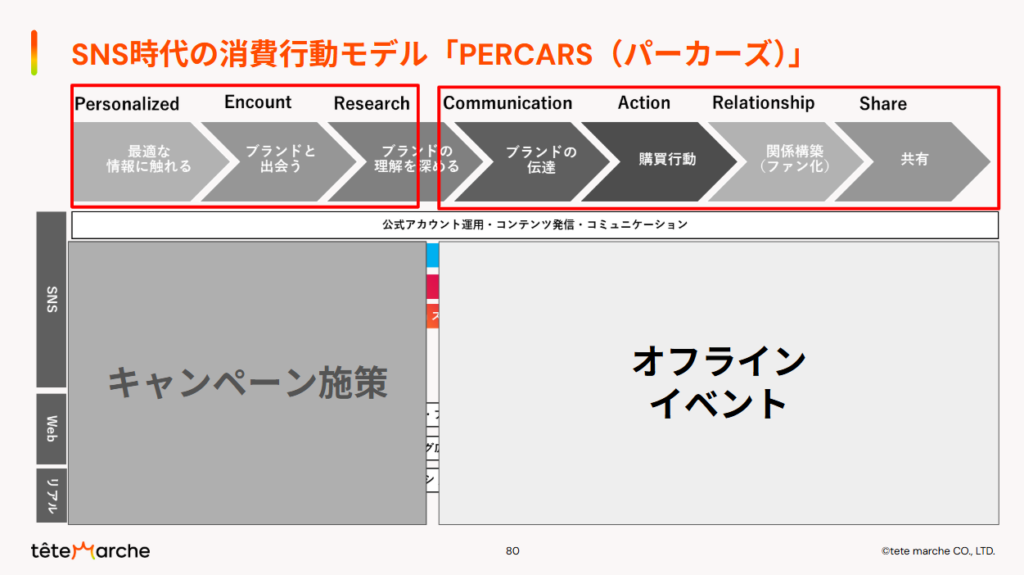Click the 公式アカウント運用 bar
Image resolution: width=1024 pixels, height=575 pixels.
pyautogui.click(x=535, y=225)
